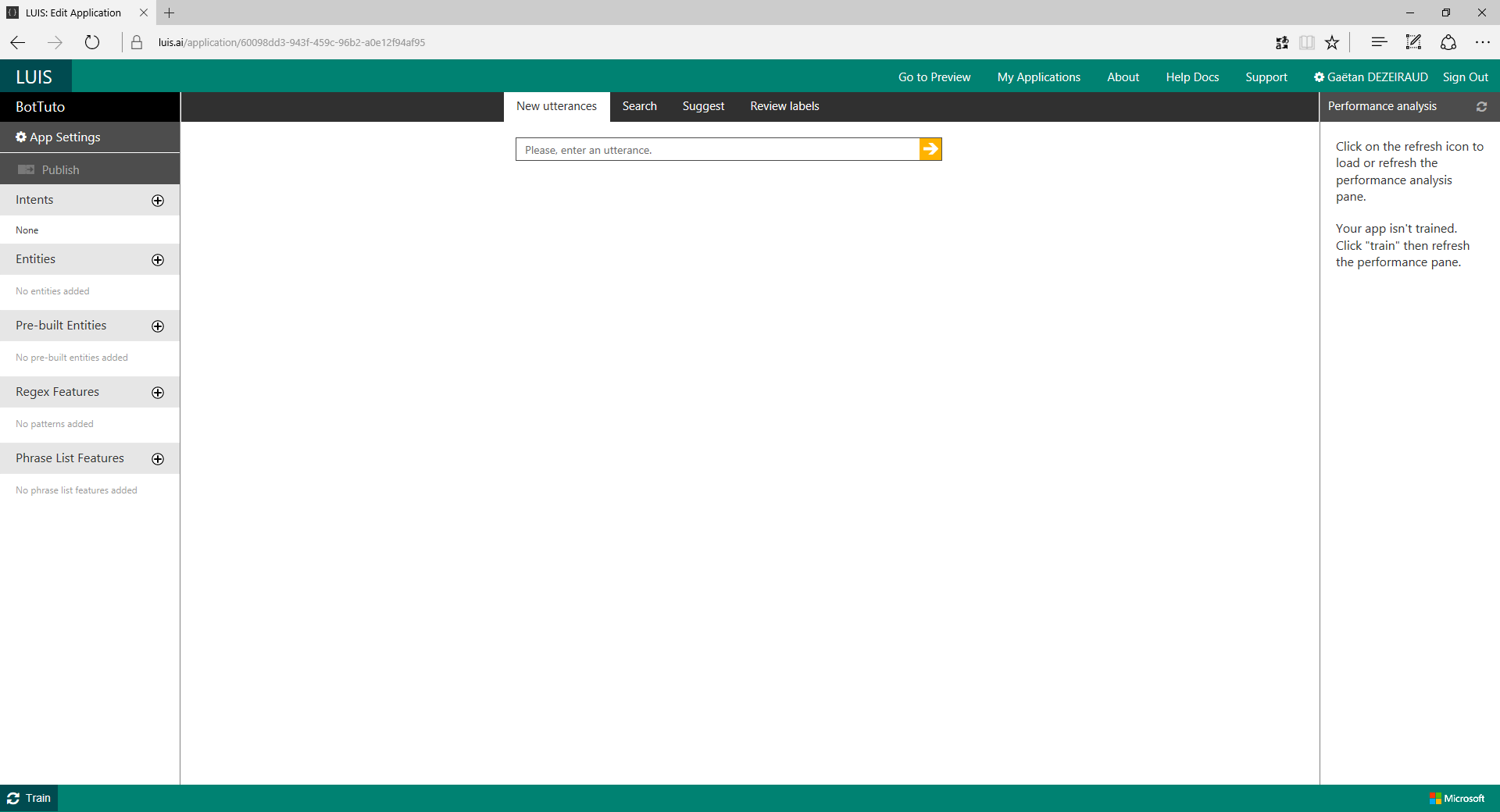
Task: Open My Applications in top menu
Action: [x=1038, y=77]
